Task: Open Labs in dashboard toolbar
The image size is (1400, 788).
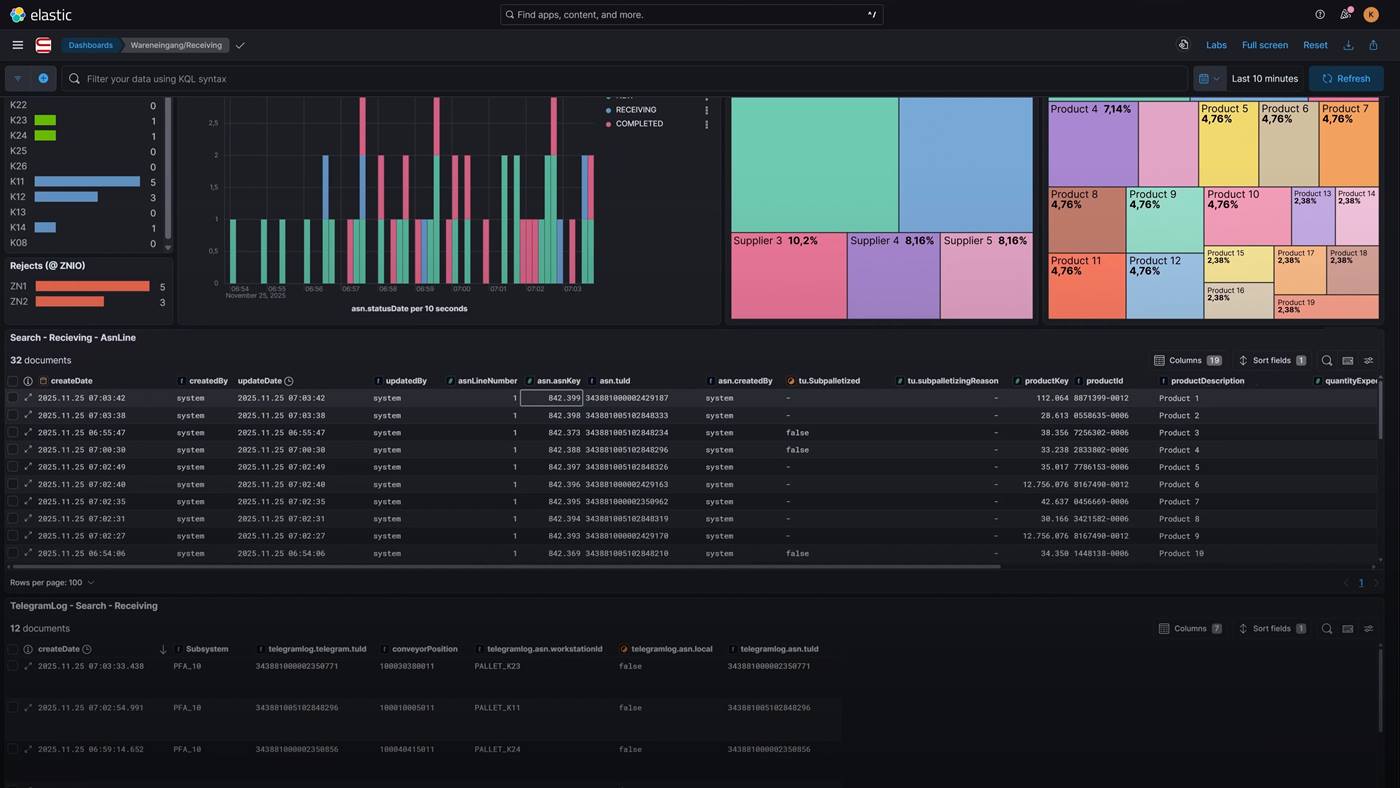Action: pos(1216,45)
